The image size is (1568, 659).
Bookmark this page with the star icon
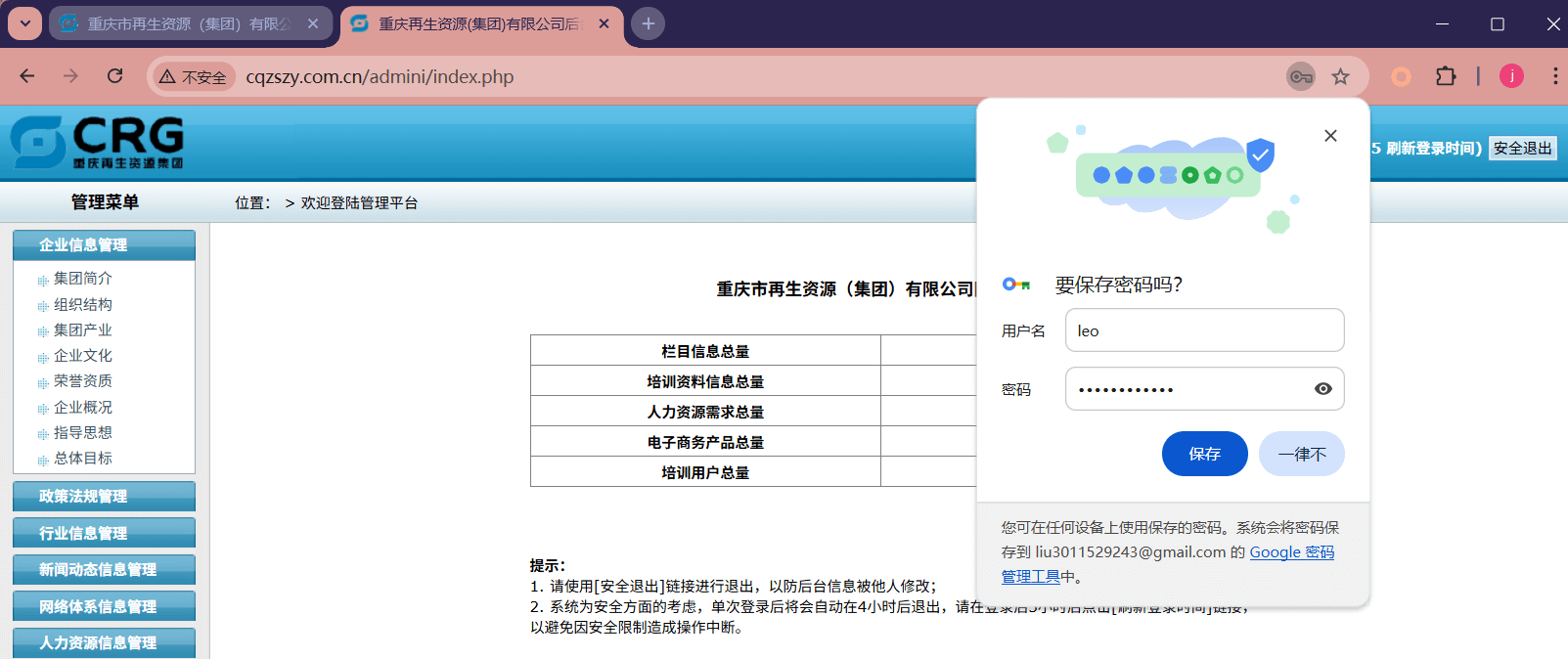[x=1340, y=76]
